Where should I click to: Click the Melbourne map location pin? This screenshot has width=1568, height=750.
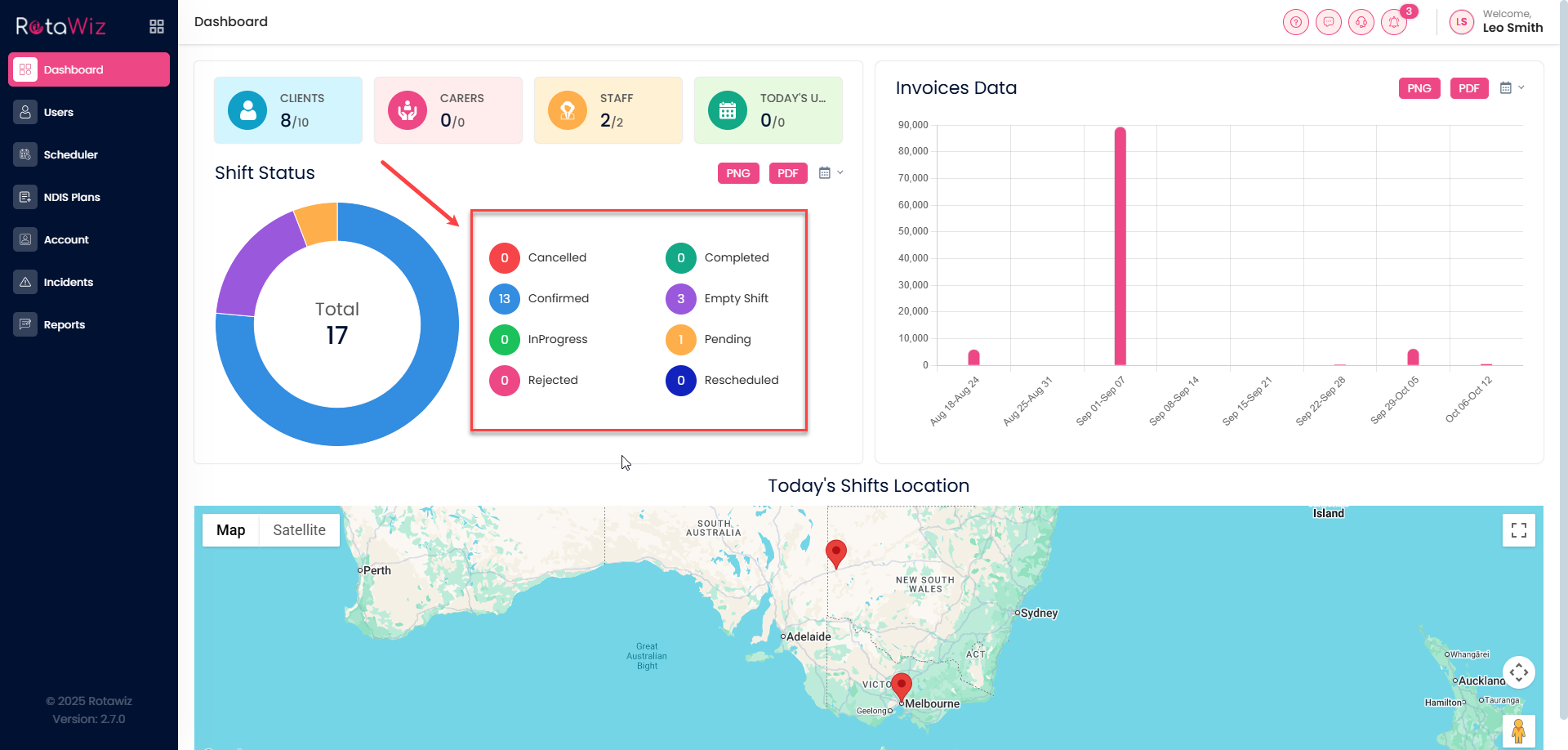[x=901, y=686]
